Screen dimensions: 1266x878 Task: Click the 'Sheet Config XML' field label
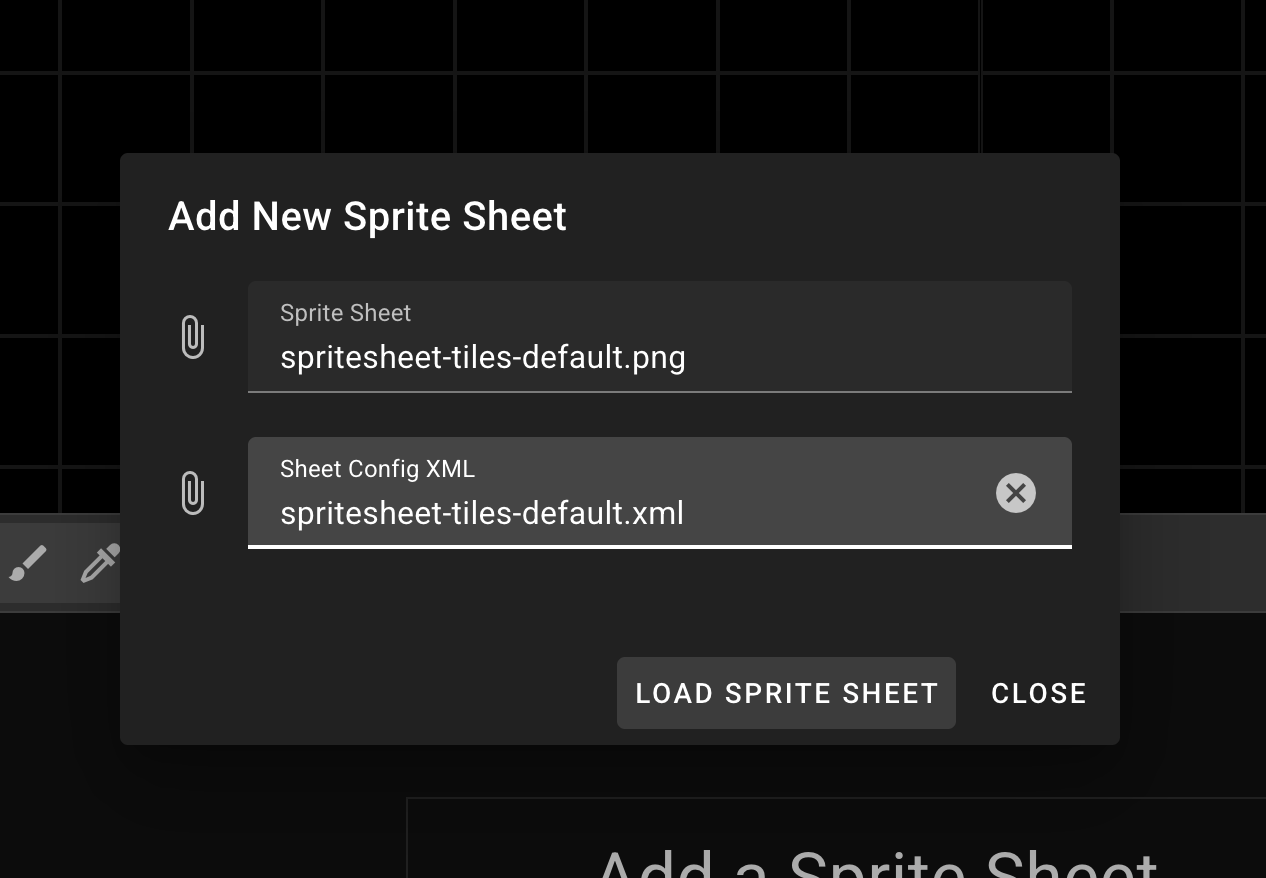(x=377, y=469)
